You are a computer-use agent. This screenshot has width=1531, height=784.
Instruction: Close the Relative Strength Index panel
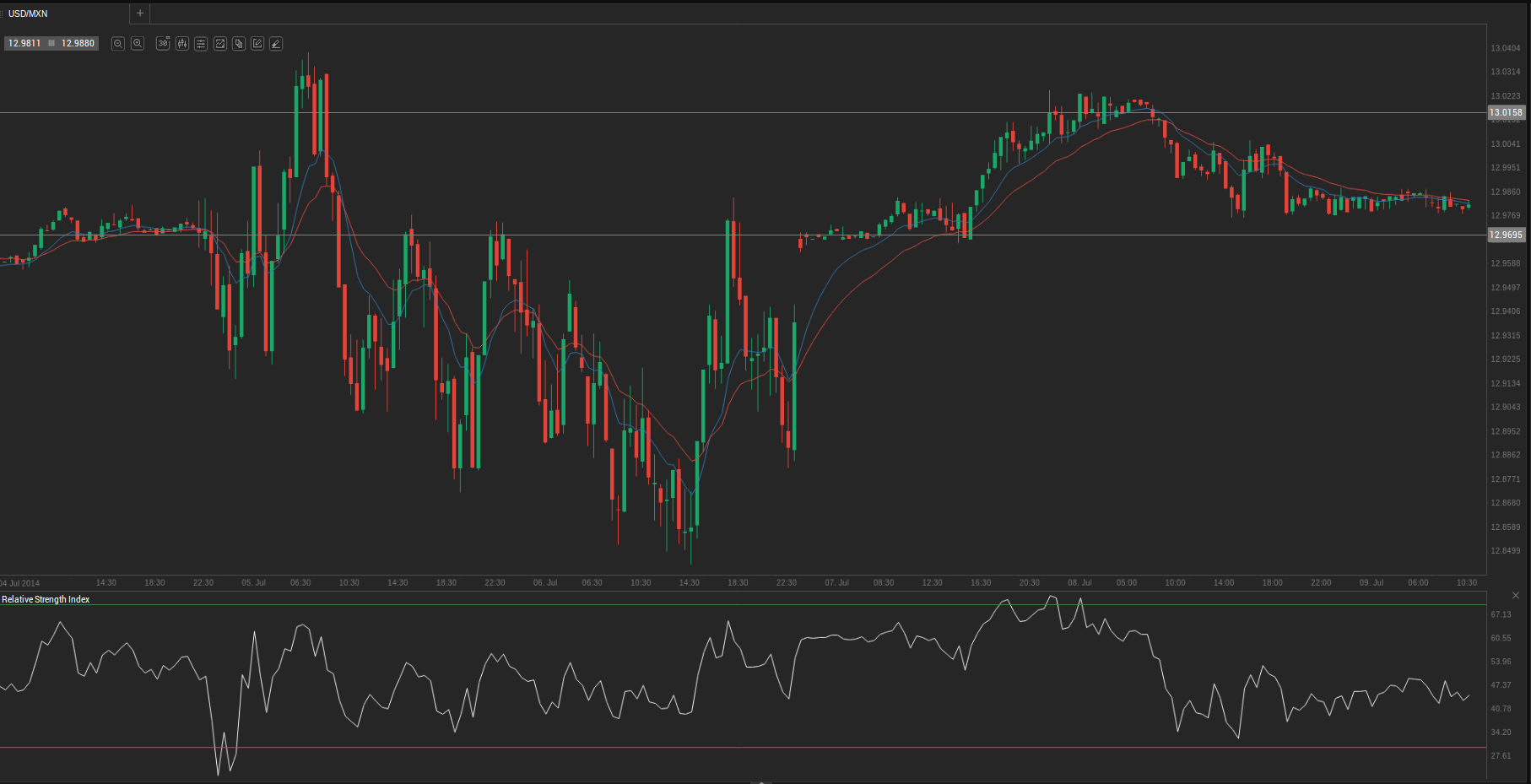coord(1516,596)
